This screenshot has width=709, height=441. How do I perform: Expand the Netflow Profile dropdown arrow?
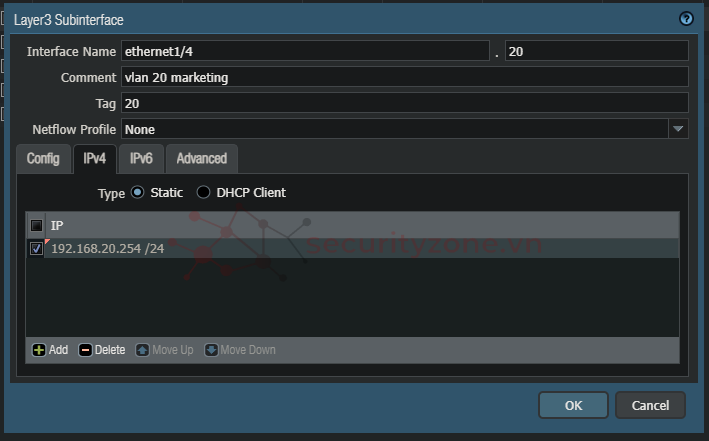coord(678,129)
